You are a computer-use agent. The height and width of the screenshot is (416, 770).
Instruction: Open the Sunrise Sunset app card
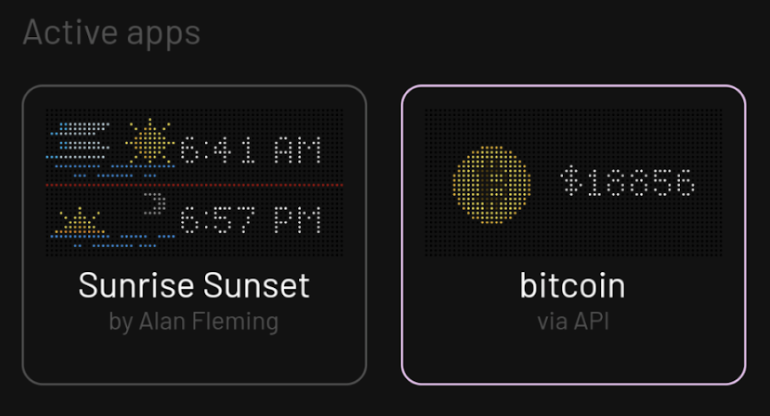click(x=194, y=235)
